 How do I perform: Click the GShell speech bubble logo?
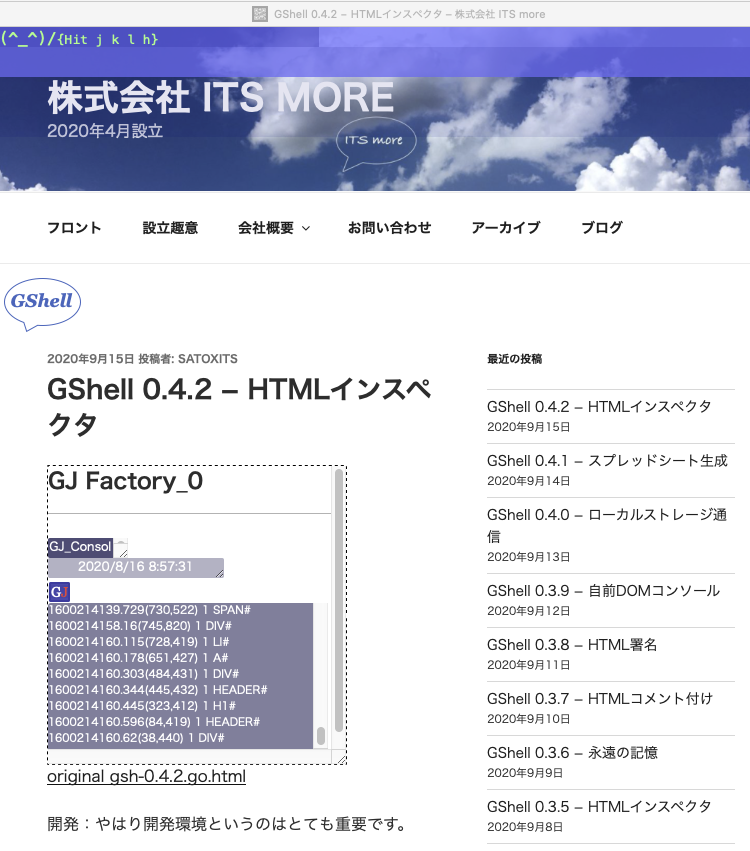[42, 302]
